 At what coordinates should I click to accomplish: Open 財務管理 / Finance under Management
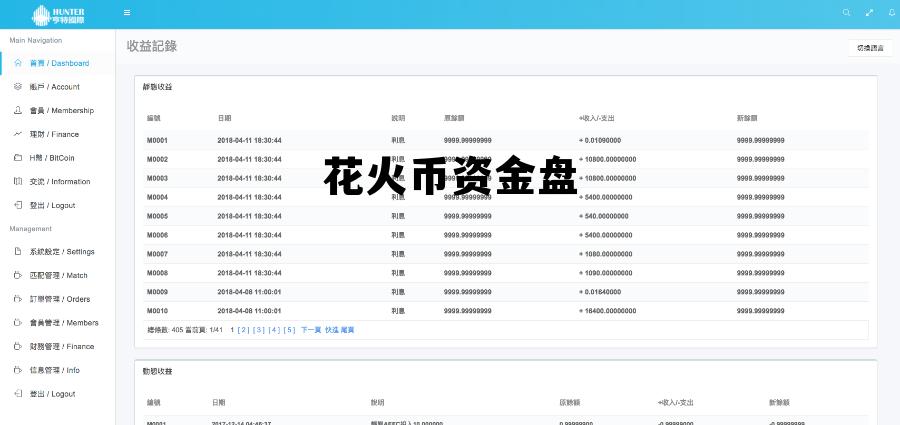pos(61,346)
